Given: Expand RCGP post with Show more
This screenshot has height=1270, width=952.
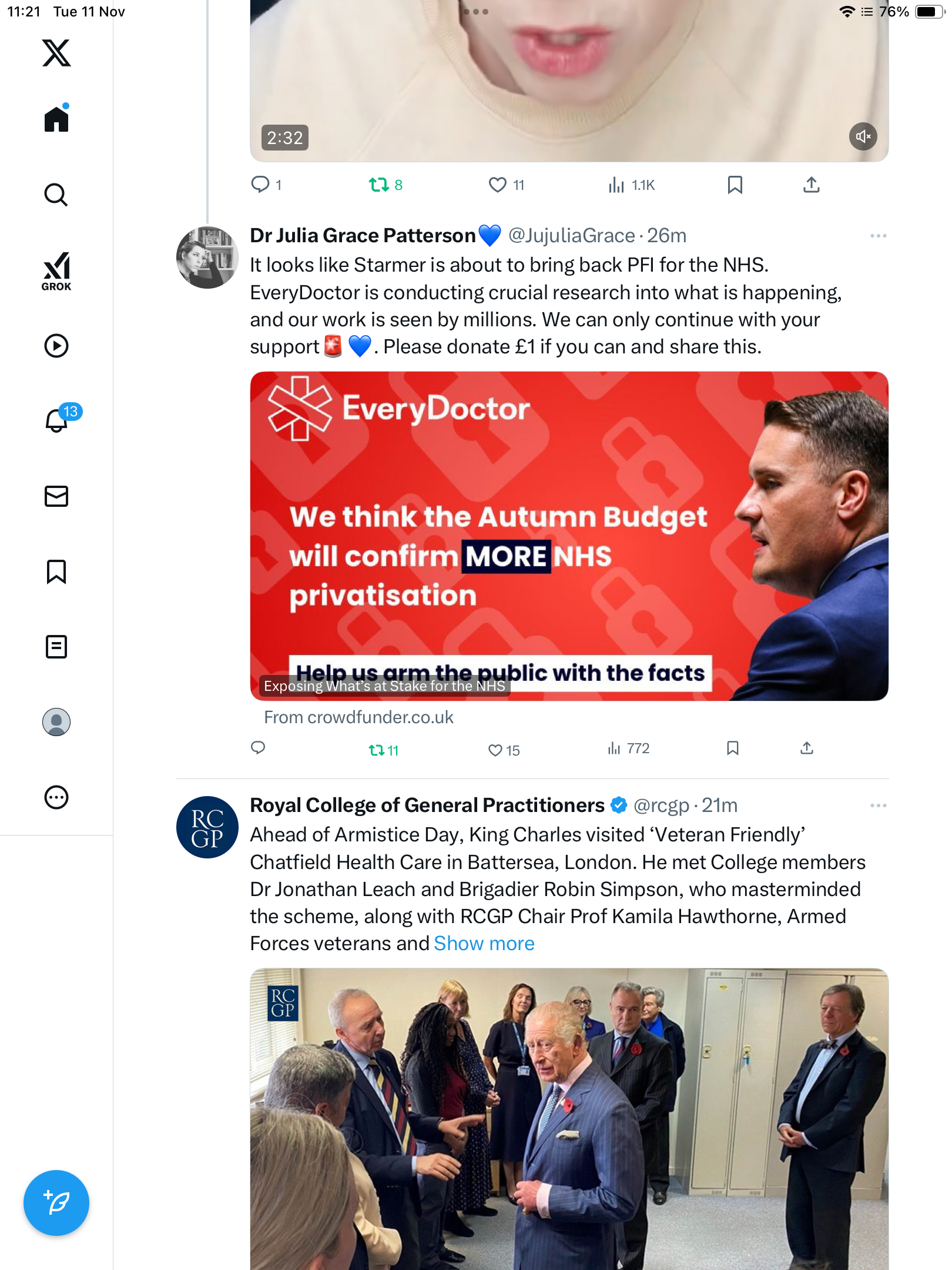Looking at the screenshot, I should (484, 944).
